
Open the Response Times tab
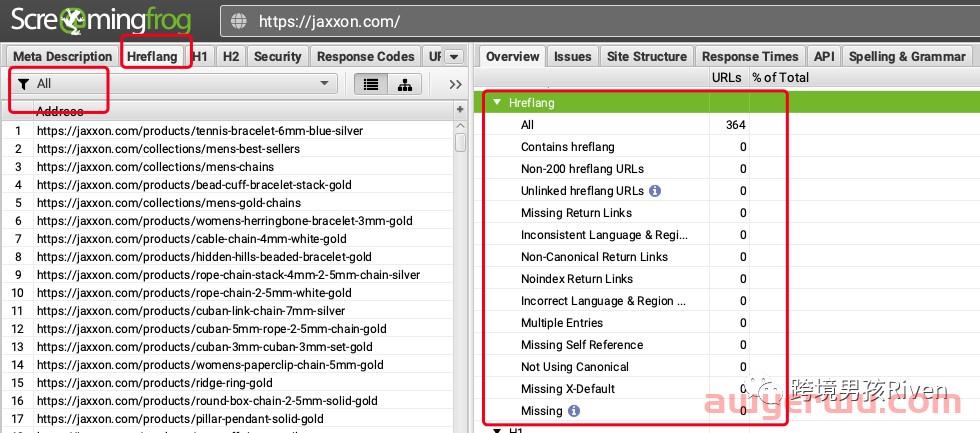pos(750,56)
